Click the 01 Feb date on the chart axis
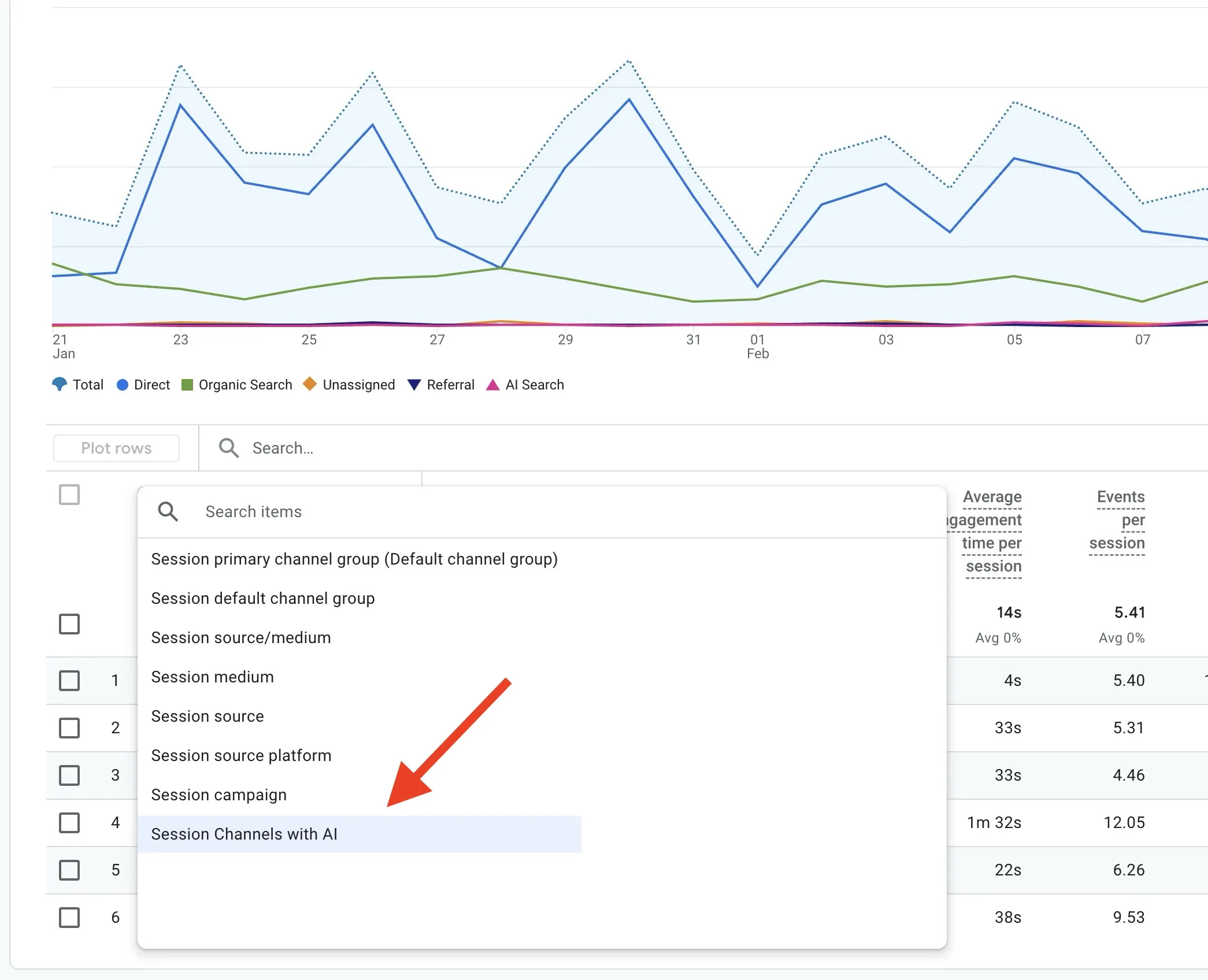 [758, 347]
